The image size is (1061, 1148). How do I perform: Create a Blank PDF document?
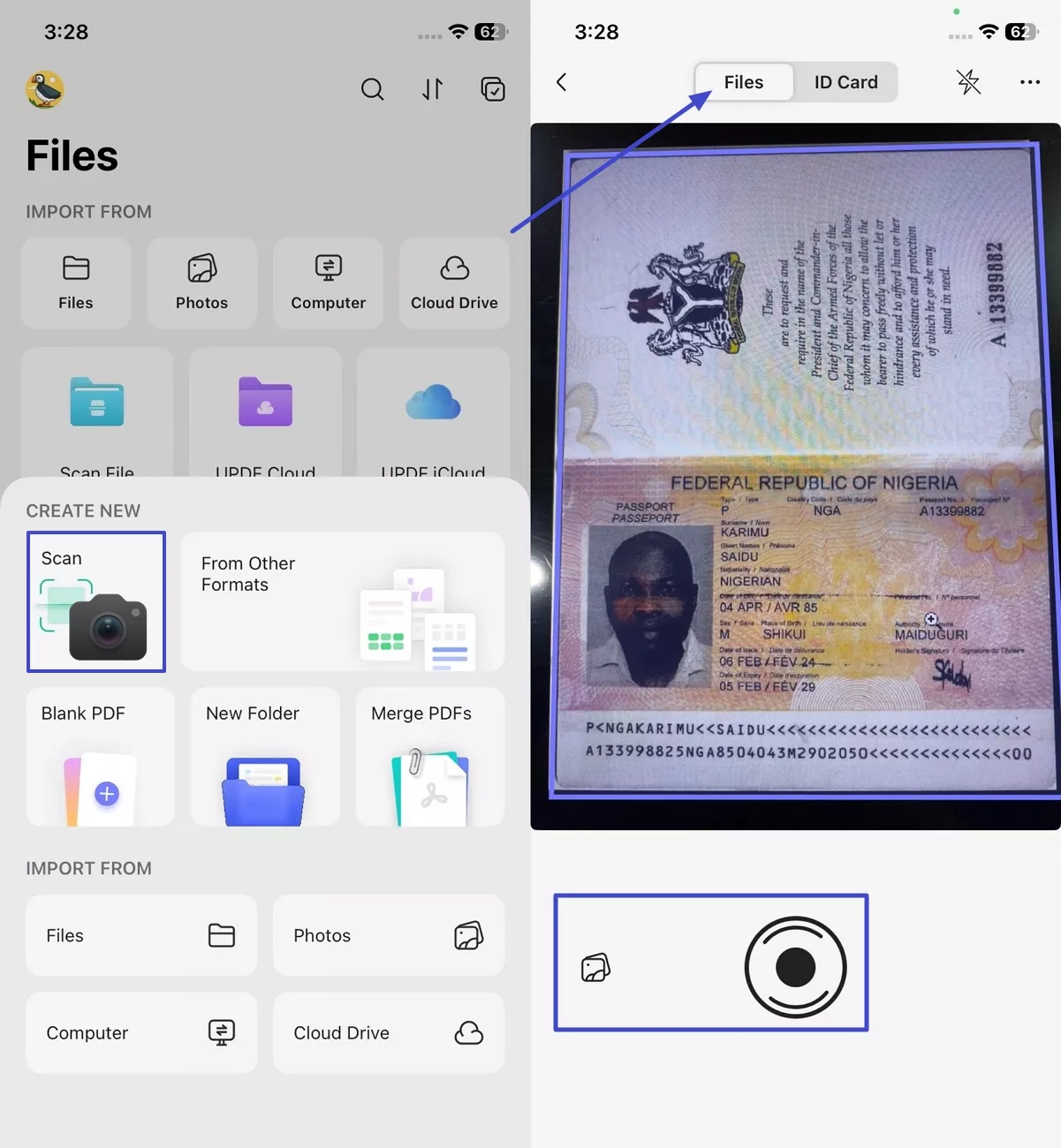pos(100,757)
